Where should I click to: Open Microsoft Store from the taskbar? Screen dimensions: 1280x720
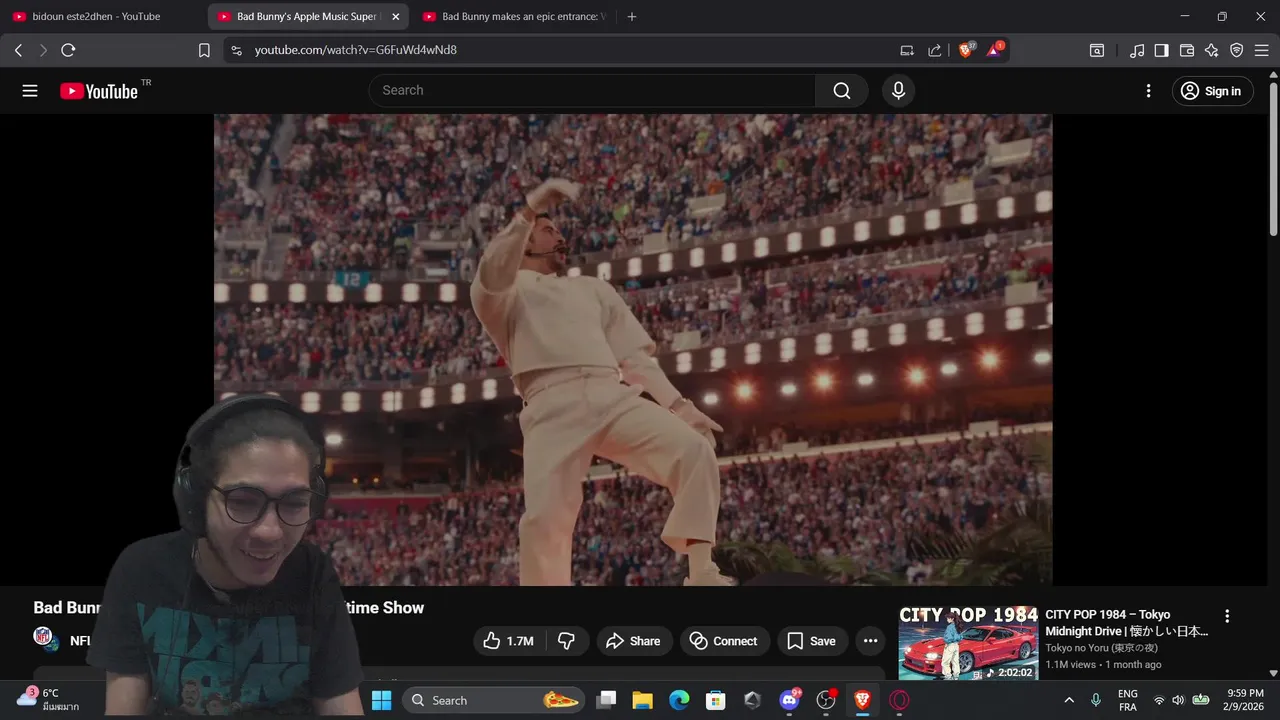[x=715, y=700]
